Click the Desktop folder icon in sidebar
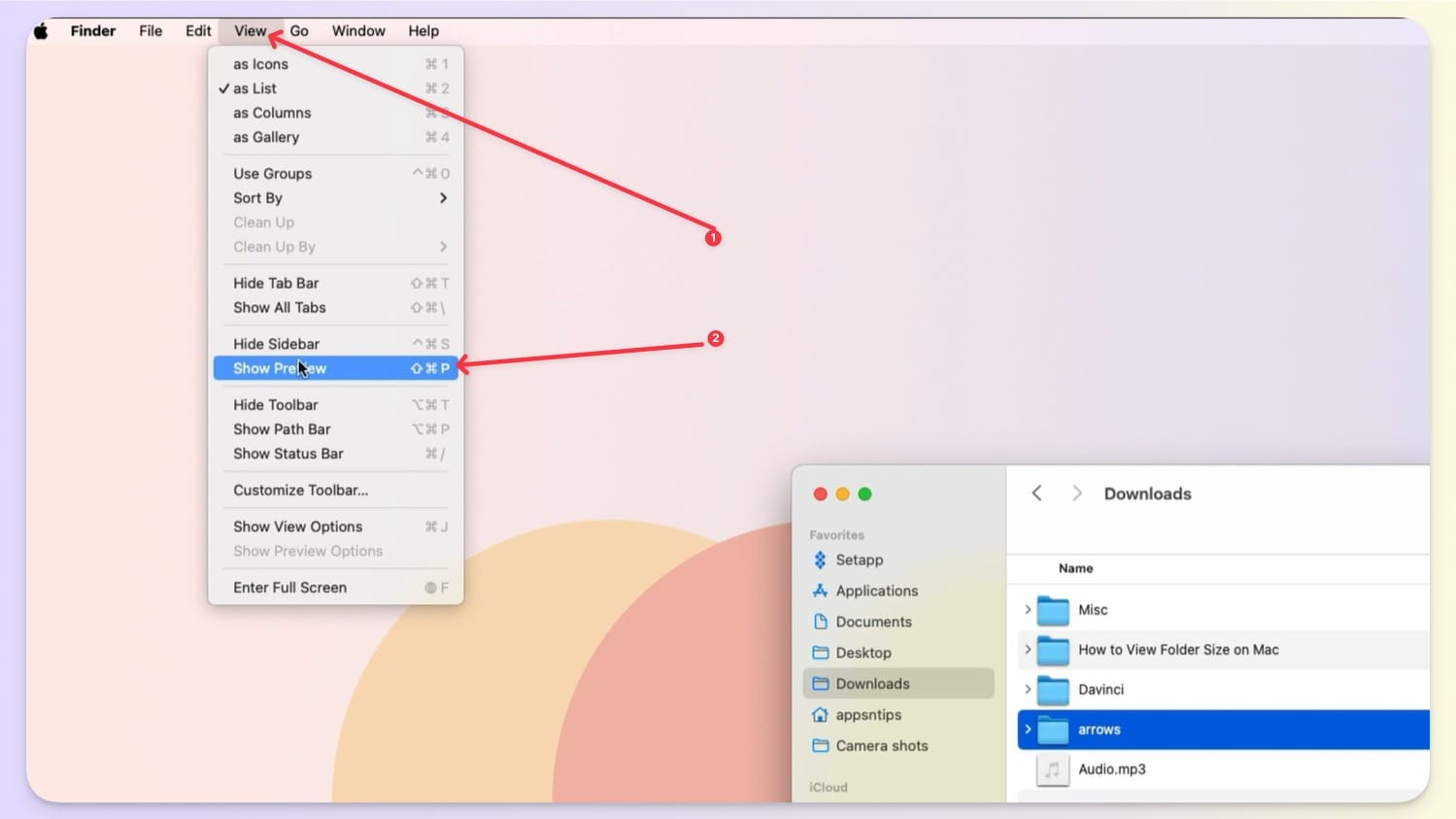Screen dimensions: 1456x819 tap(820, 653)
